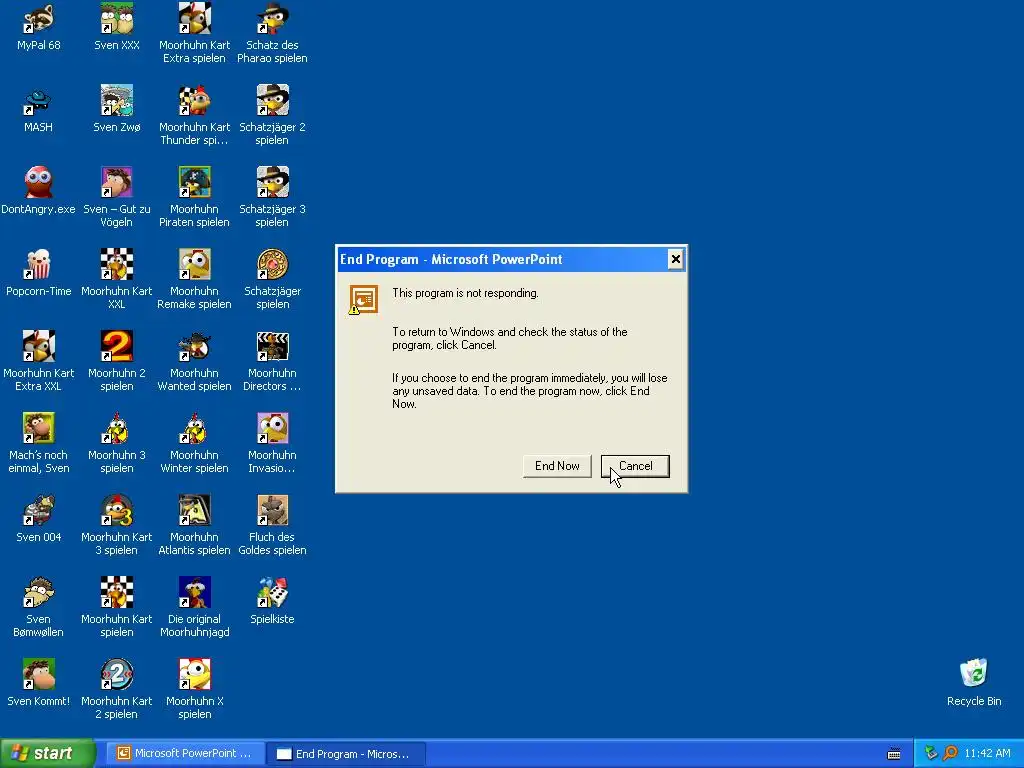Select Moorhuhn Directors clapperboard icon
The width and height of the screenshot is (1024, 768).
pos(272,346)
